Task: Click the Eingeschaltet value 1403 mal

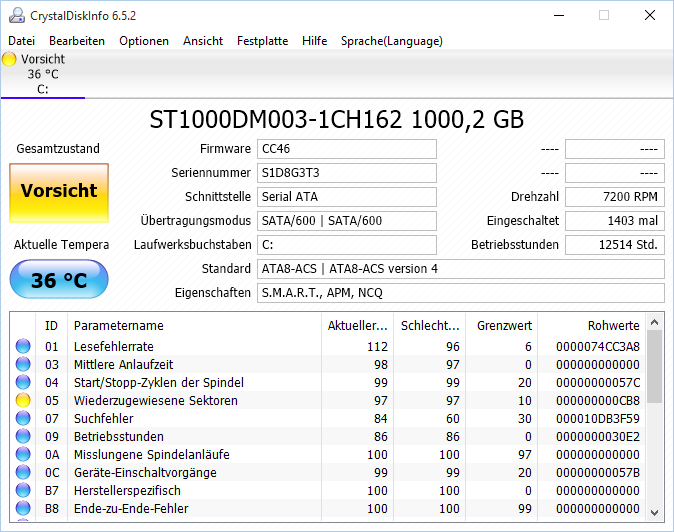Action: [x=615, y=221]
